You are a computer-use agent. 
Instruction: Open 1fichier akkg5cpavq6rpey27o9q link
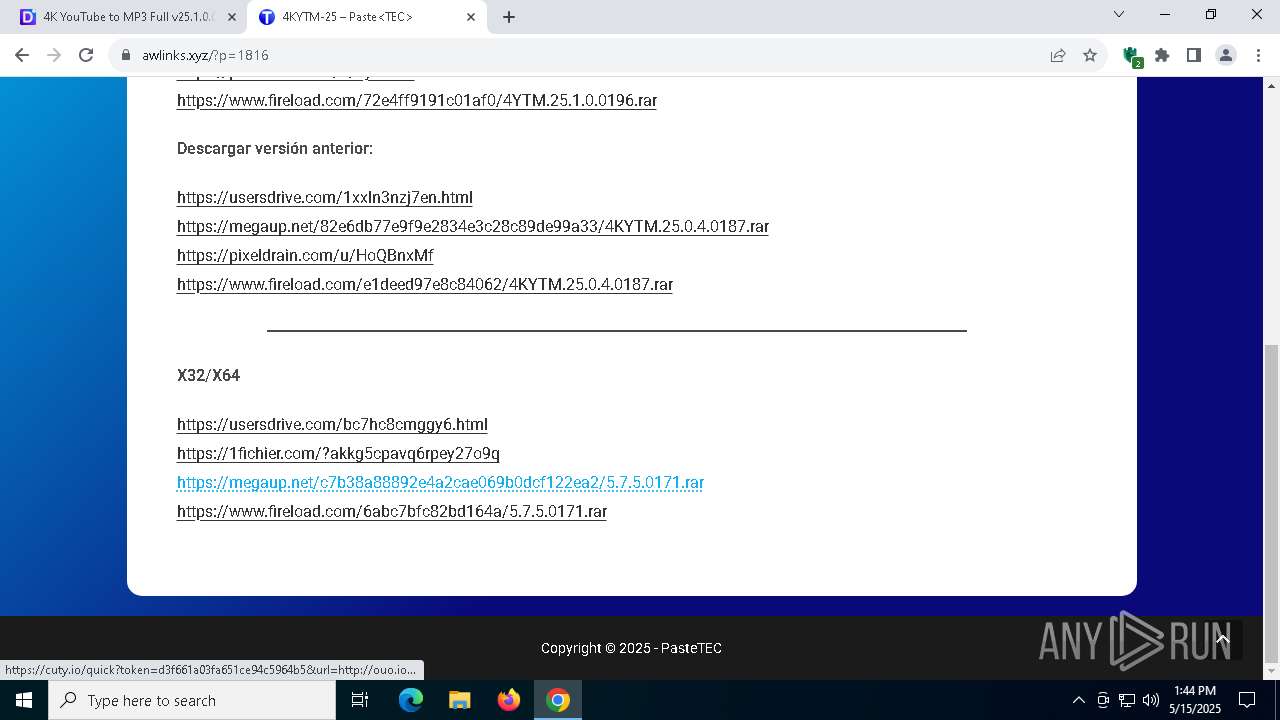pyautogui.click(x=338, y=453)
